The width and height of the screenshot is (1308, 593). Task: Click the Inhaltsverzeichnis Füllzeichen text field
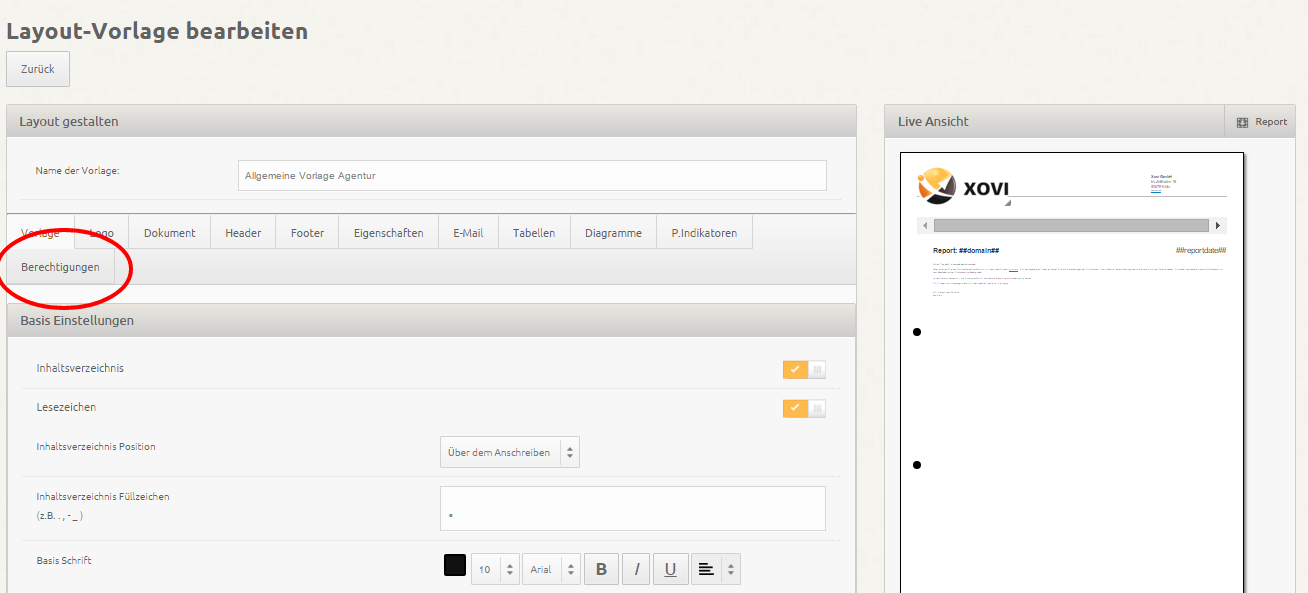[x=632, y=508]
